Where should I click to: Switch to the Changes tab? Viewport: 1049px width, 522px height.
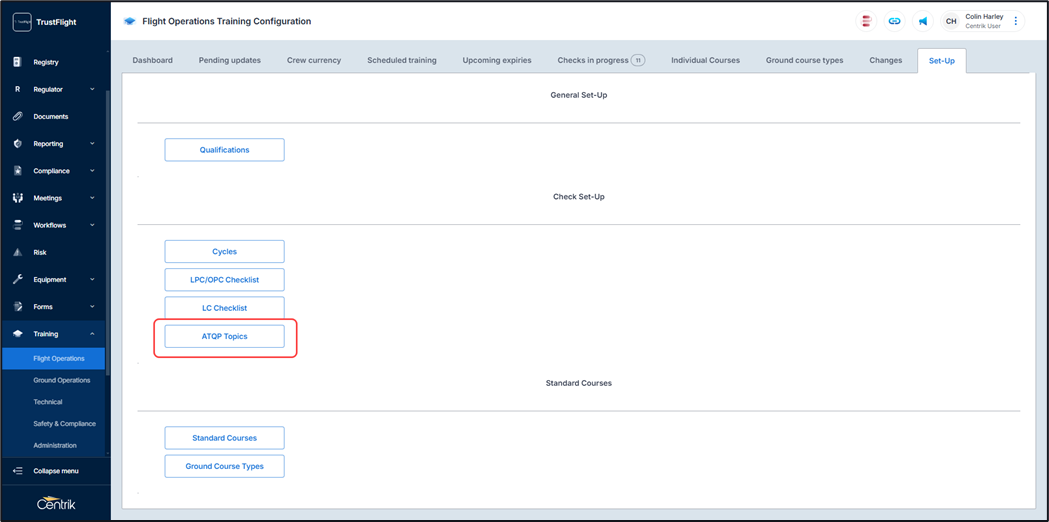point(886,60)
